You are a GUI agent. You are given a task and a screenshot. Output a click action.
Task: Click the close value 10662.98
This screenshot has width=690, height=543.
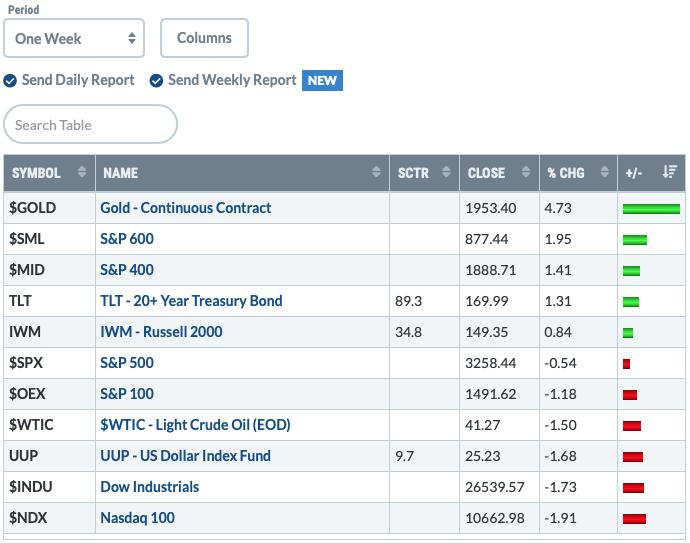(x=495, y=517)
